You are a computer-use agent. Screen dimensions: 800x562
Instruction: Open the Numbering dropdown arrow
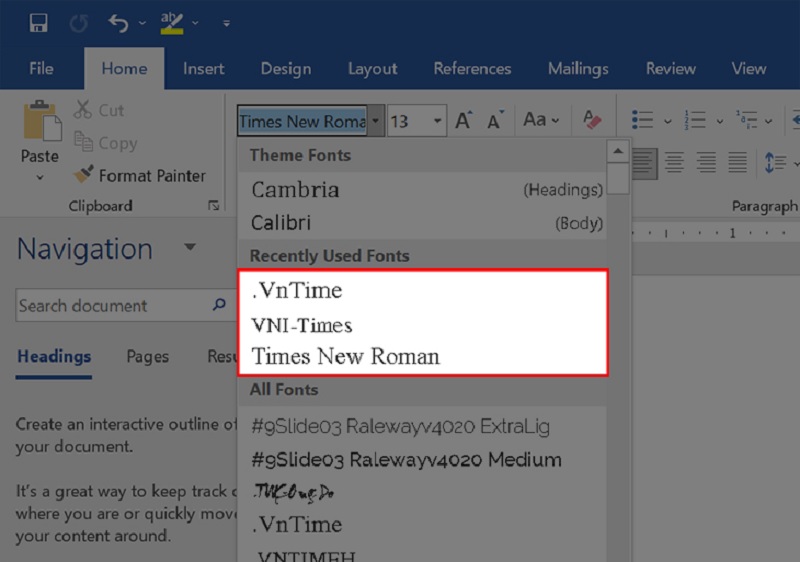pyautogui.click(x=719, y=121)
